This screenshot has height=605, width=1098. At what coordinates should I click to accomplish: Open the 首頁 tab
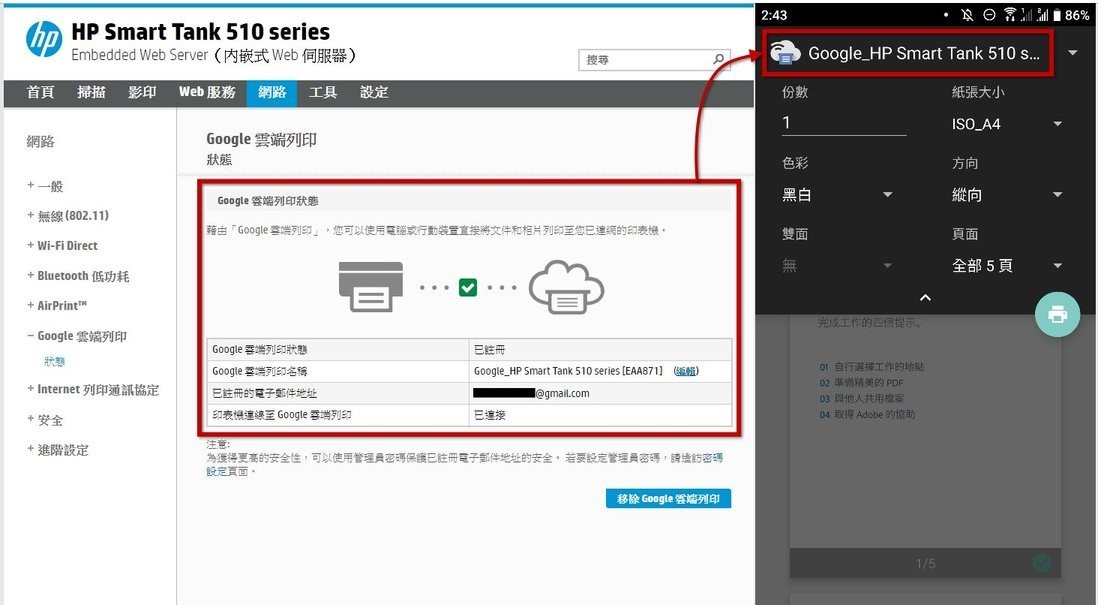tap(41, 92)
